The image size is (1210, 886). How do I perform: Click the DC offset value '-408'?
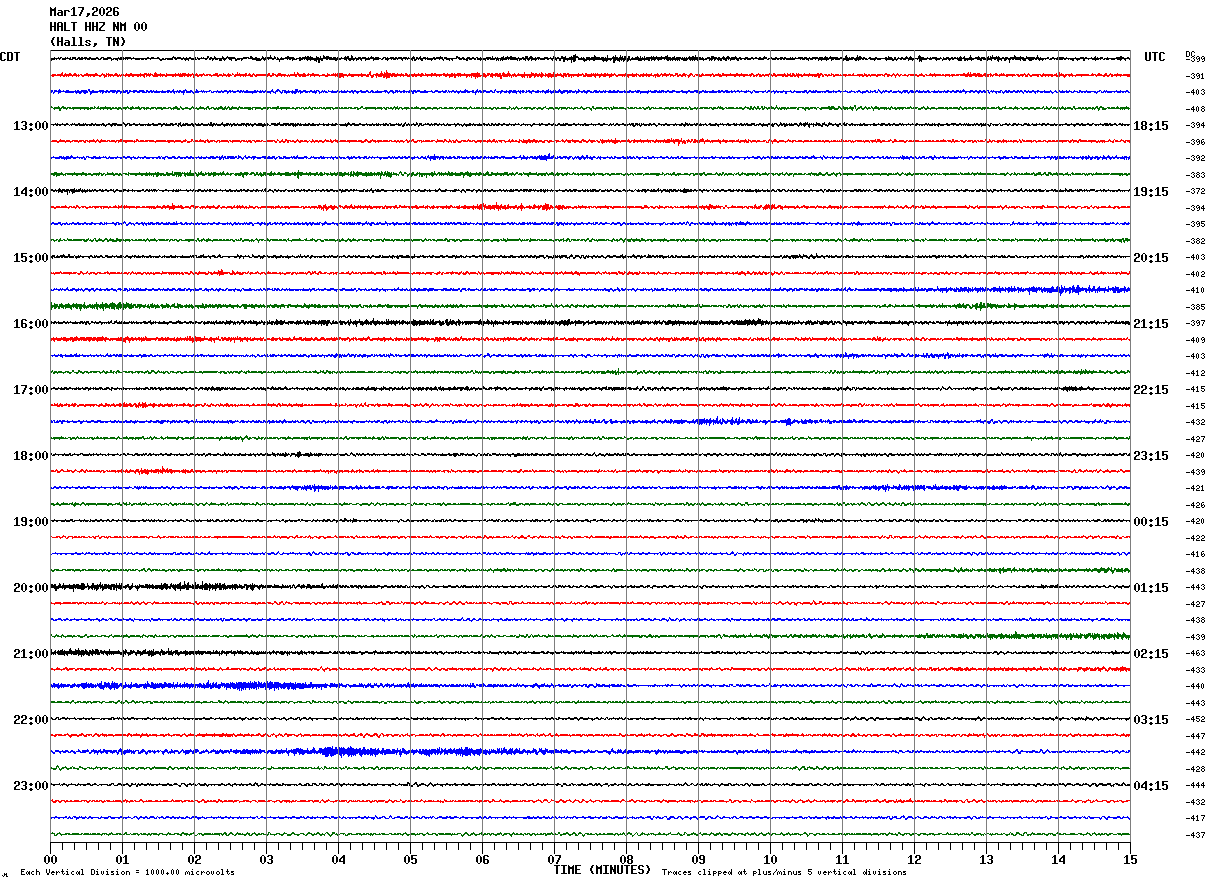(1195, 109)
